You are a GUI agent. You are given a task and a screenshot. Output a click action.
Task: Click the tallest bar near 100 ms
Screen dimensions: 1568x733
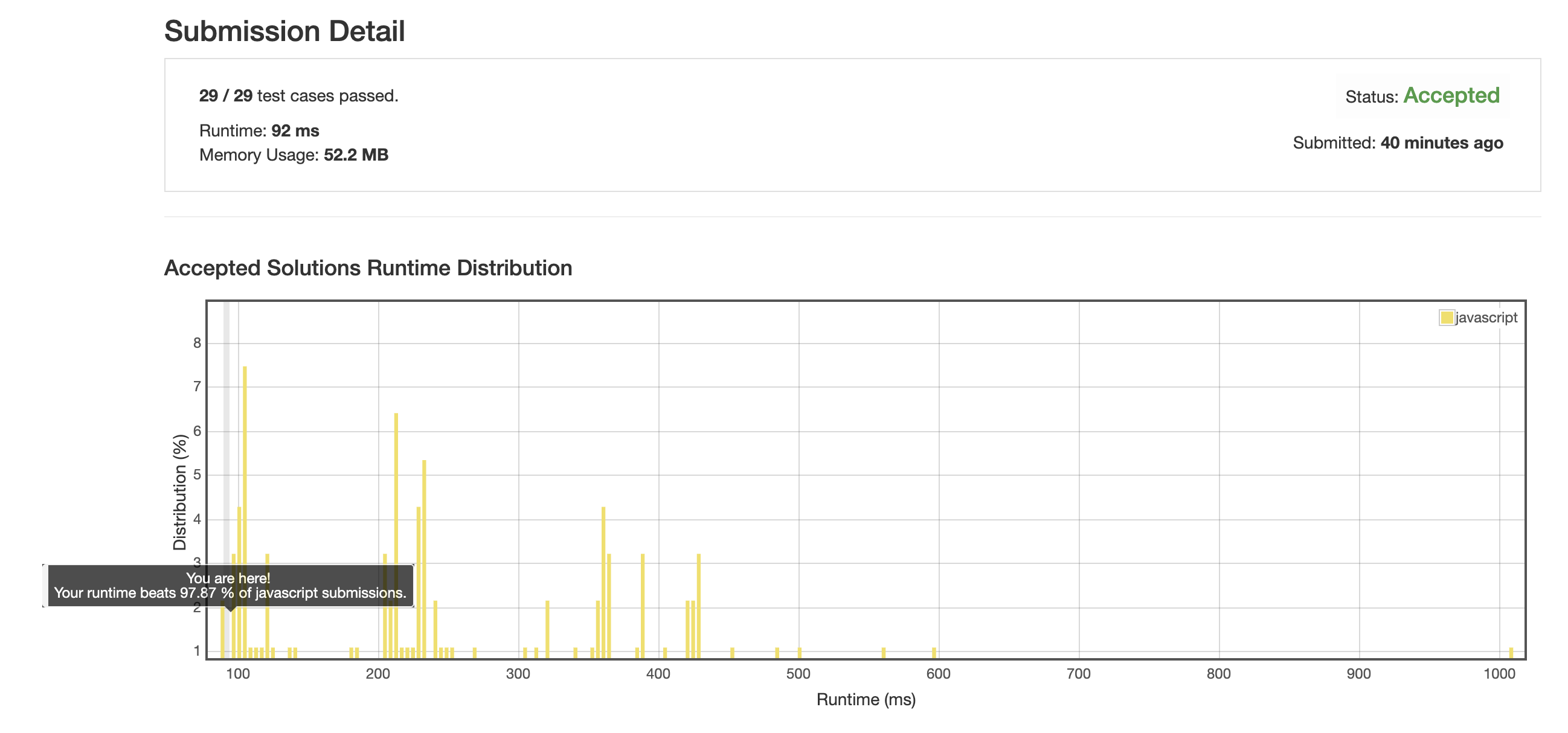pyautogui.click(x=245, y=512)
